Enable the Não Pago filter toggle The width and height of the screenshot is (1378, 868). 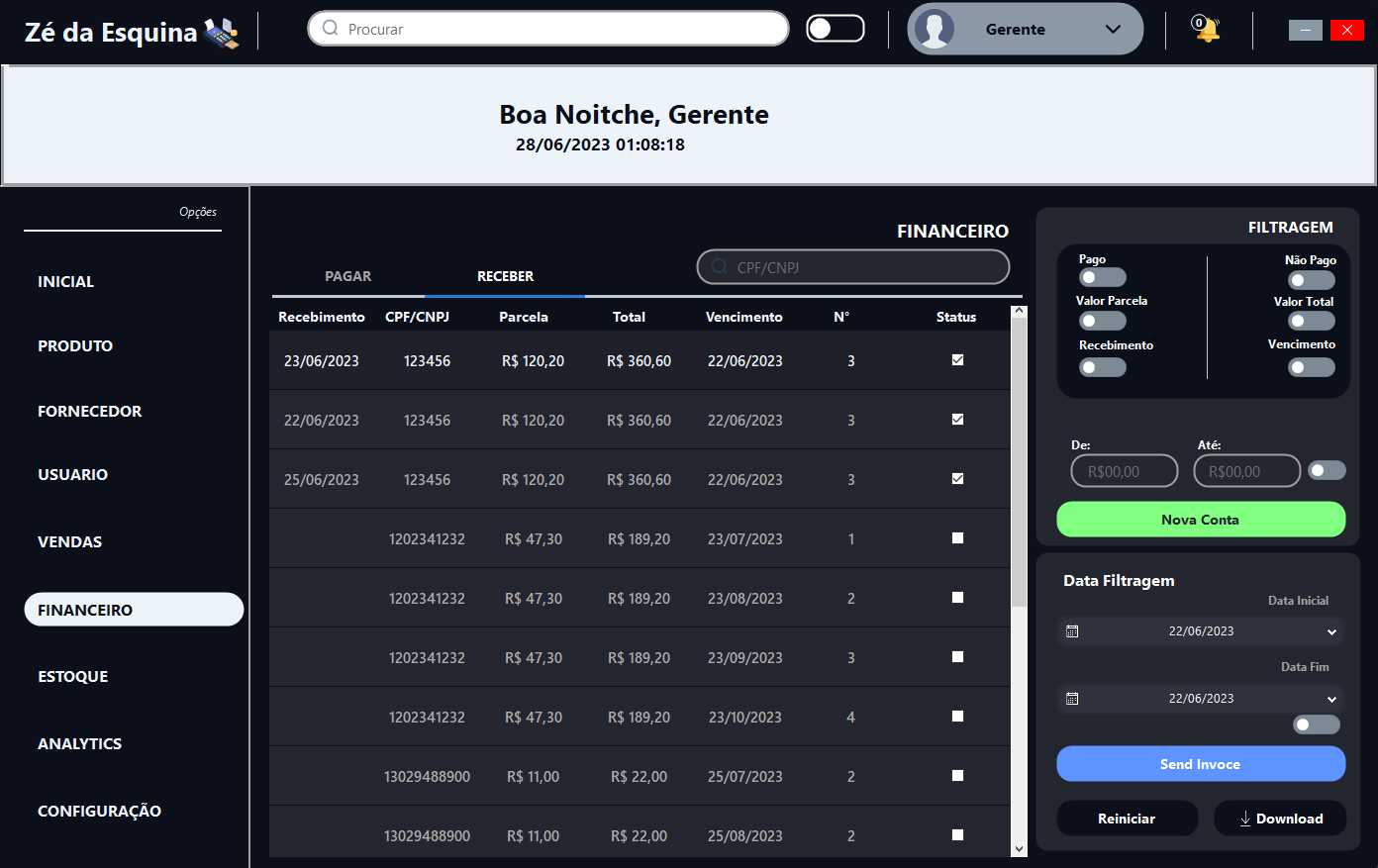(1311, 279)
